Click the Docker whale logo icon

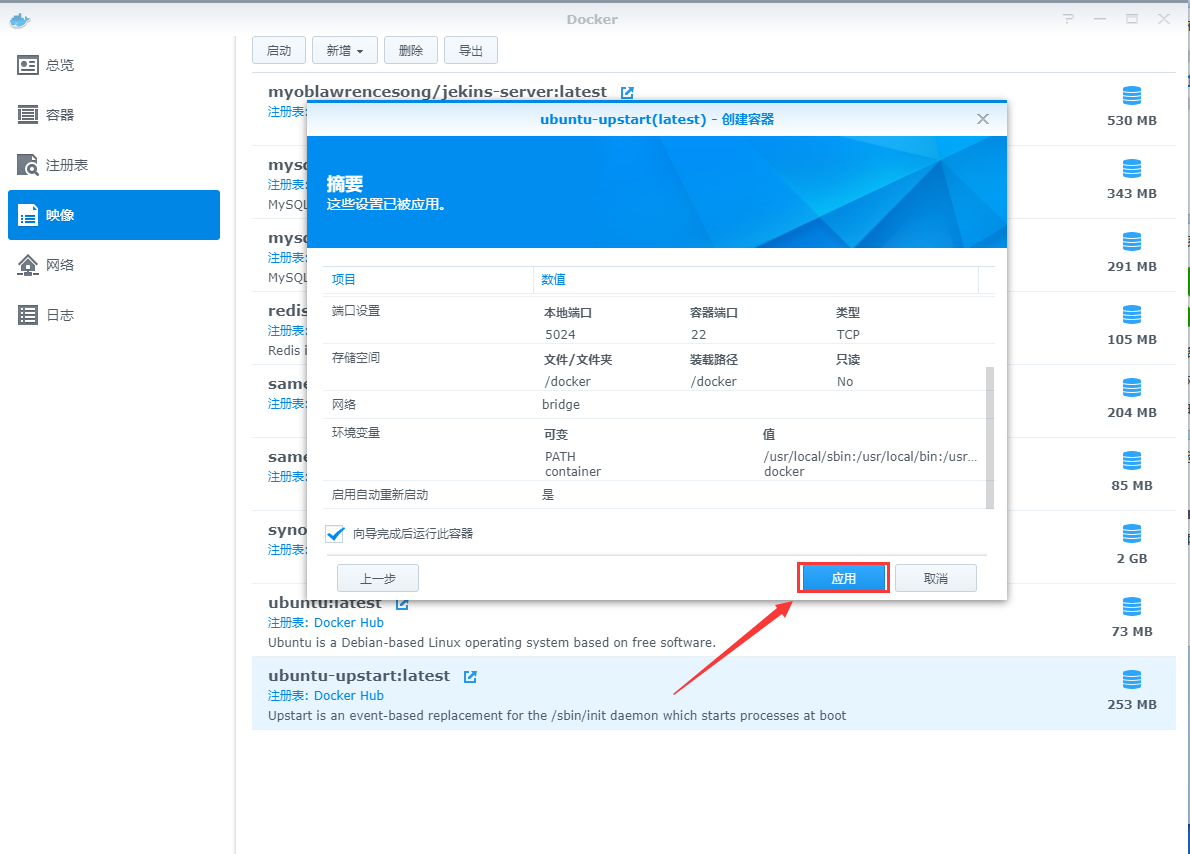(18, 19)
